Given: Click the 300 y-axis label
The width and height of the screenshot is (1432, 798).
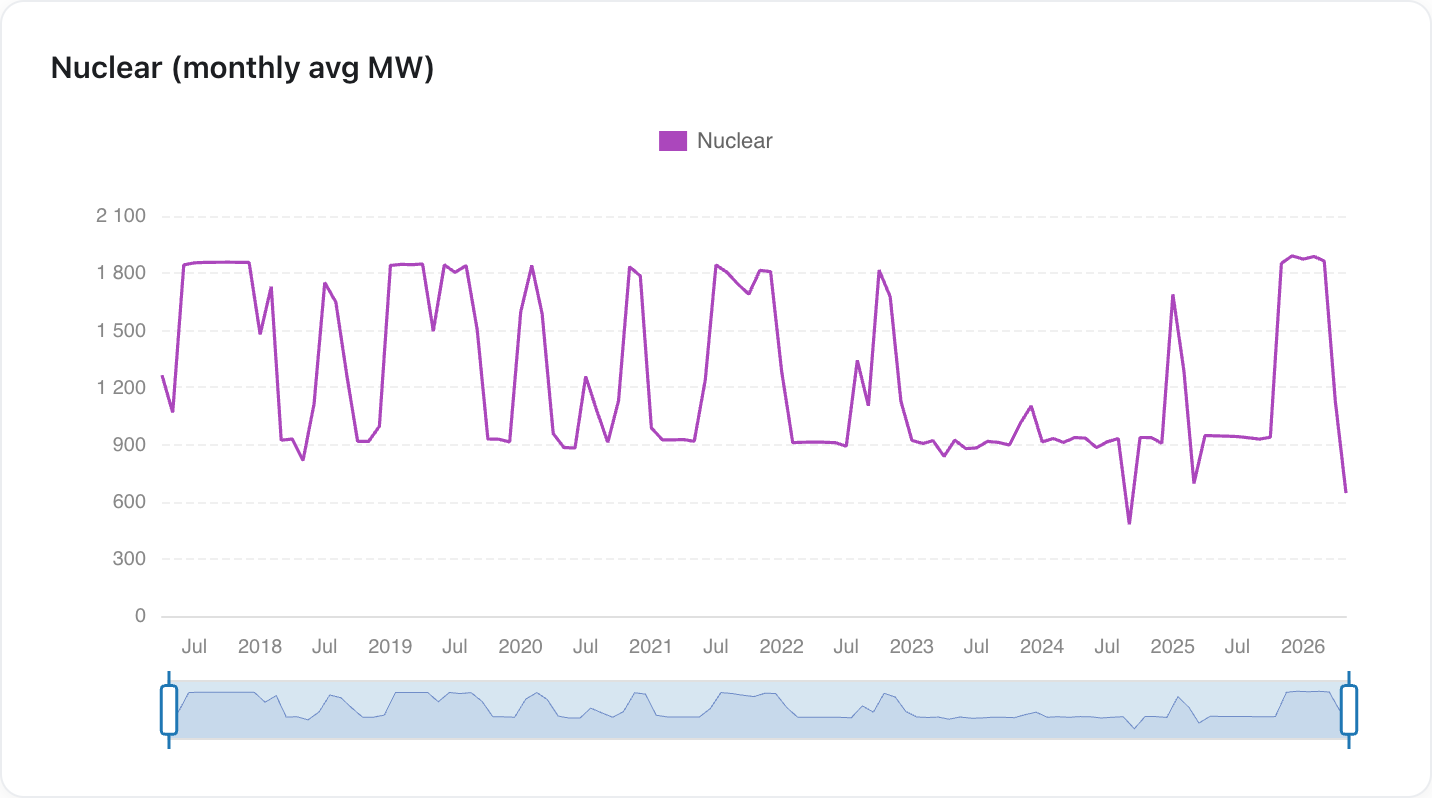Looking at the screenshot, I should point(128,559).
